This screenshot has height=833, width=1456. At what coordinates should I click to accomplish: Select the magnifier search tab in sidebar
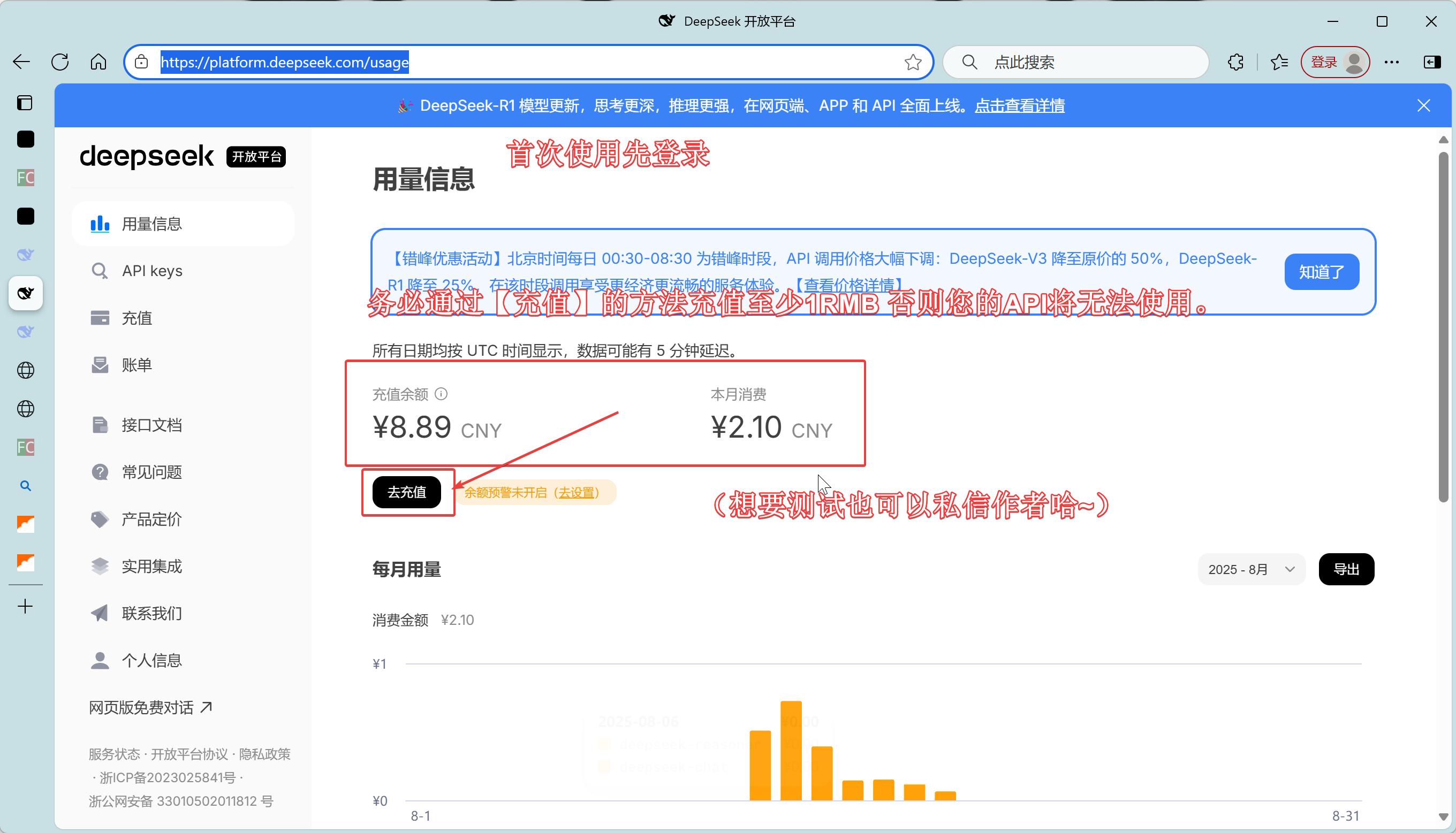26,486
